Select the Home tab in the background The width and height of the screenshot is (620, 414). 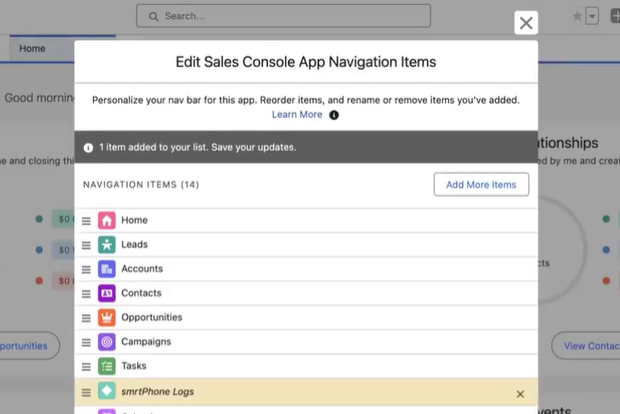click(32, 48)
